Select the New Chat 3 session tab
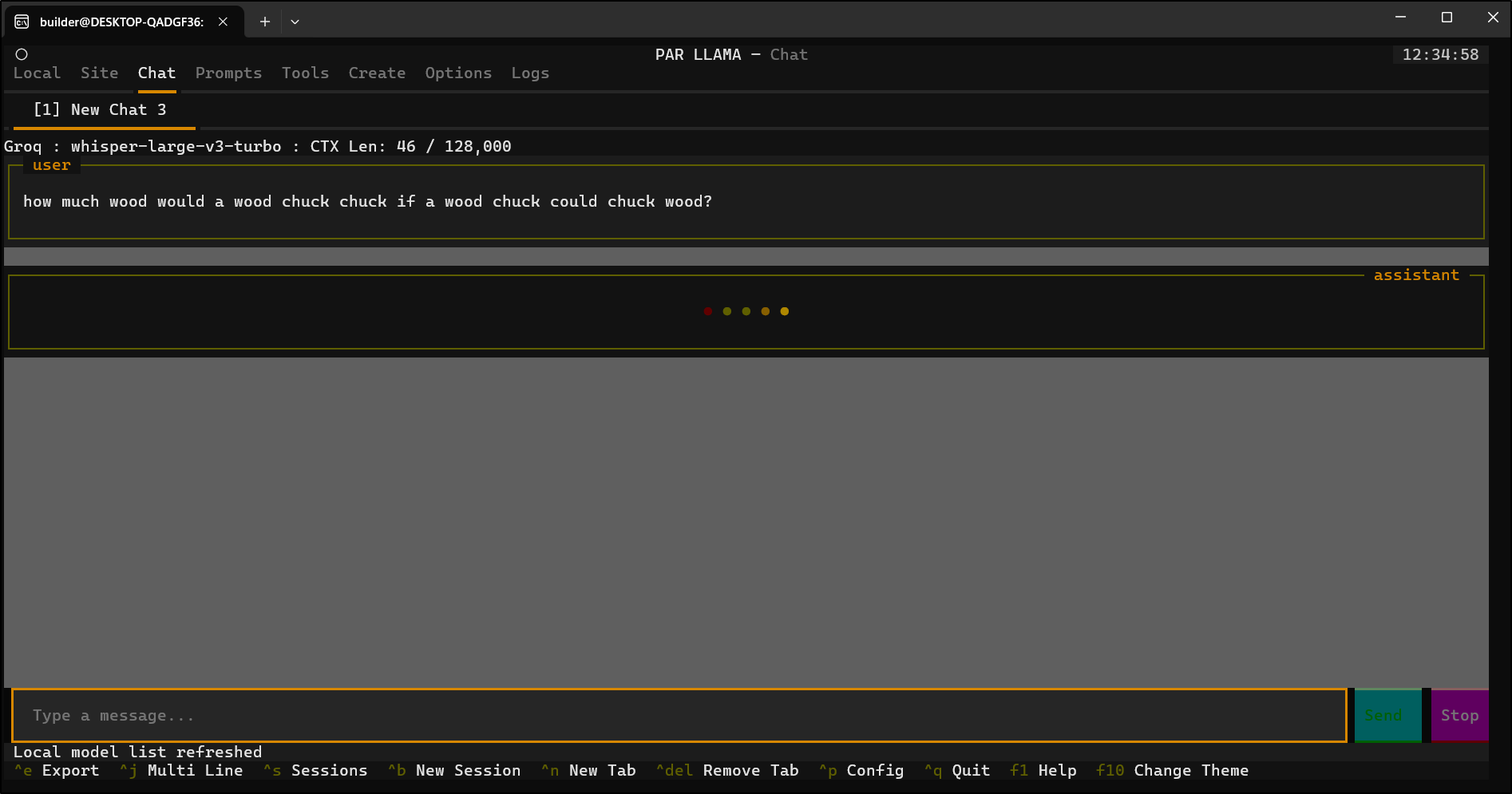The image size is (1512, 794). pos(101,110)
